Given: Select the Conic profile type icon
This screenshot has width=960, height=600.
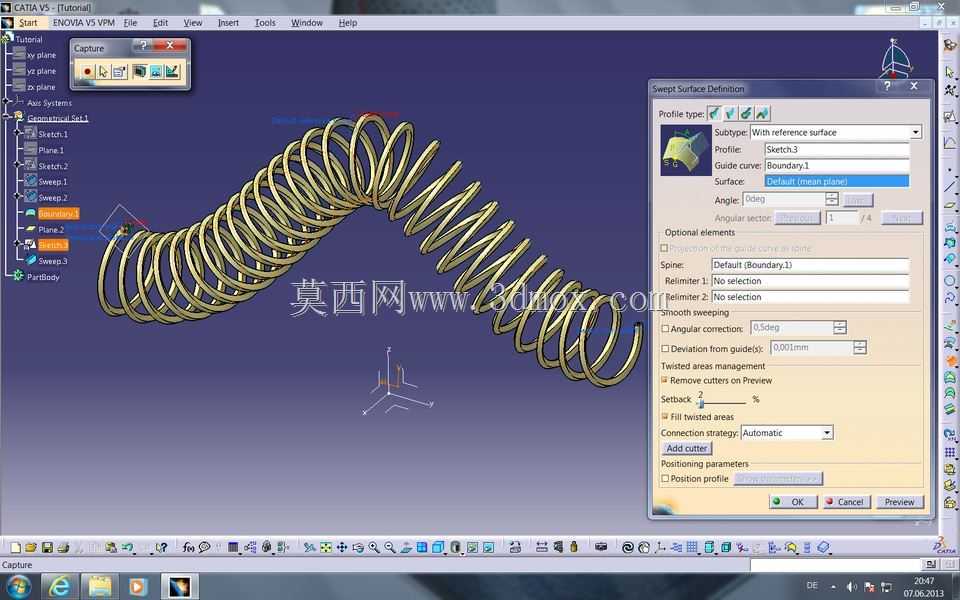Looking at the screenshot, I should point(762,113).
